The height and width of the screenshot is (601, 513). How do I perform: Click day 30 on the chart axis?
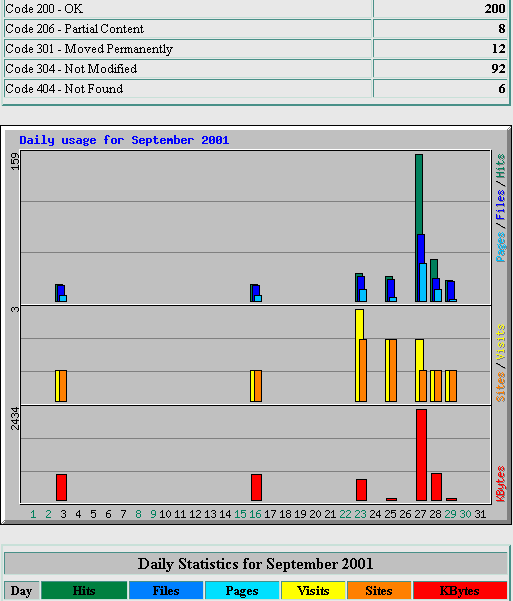(465, 514)
